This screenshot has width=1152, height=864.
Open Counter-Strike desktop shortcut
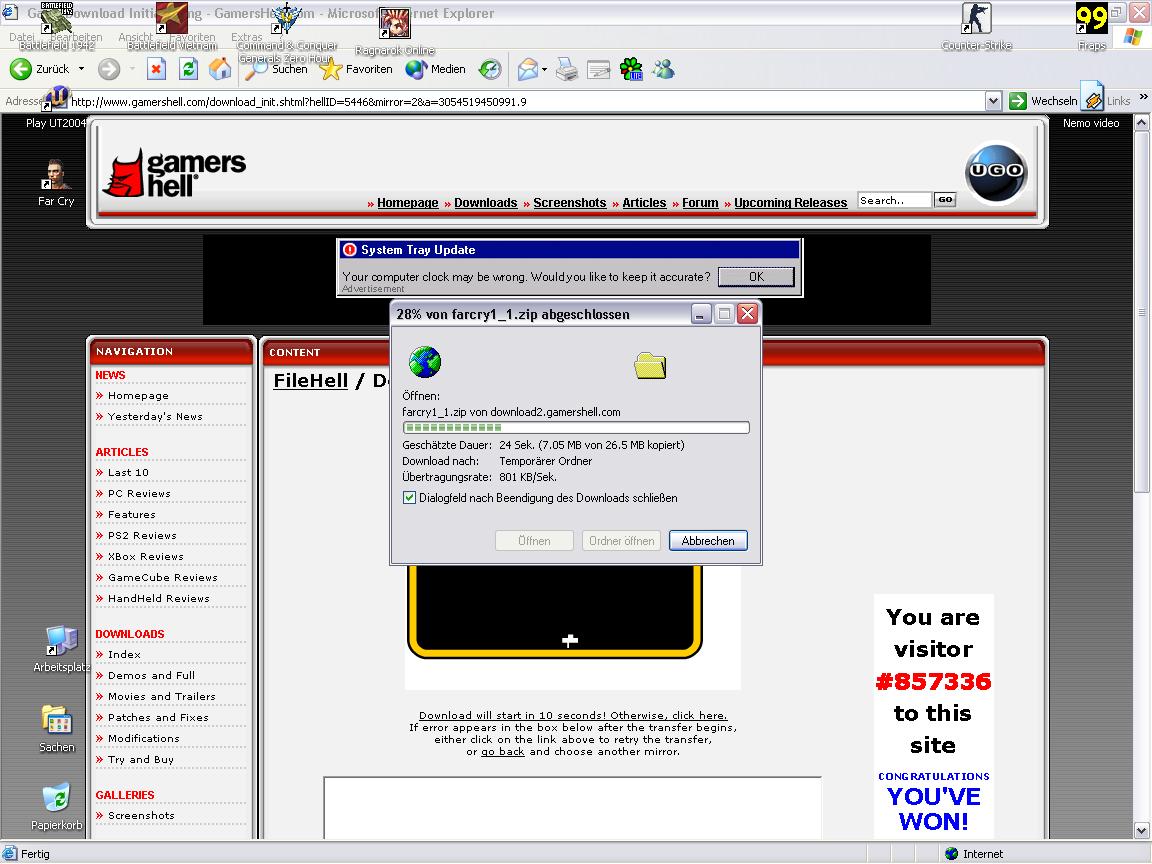coord(976,26)
